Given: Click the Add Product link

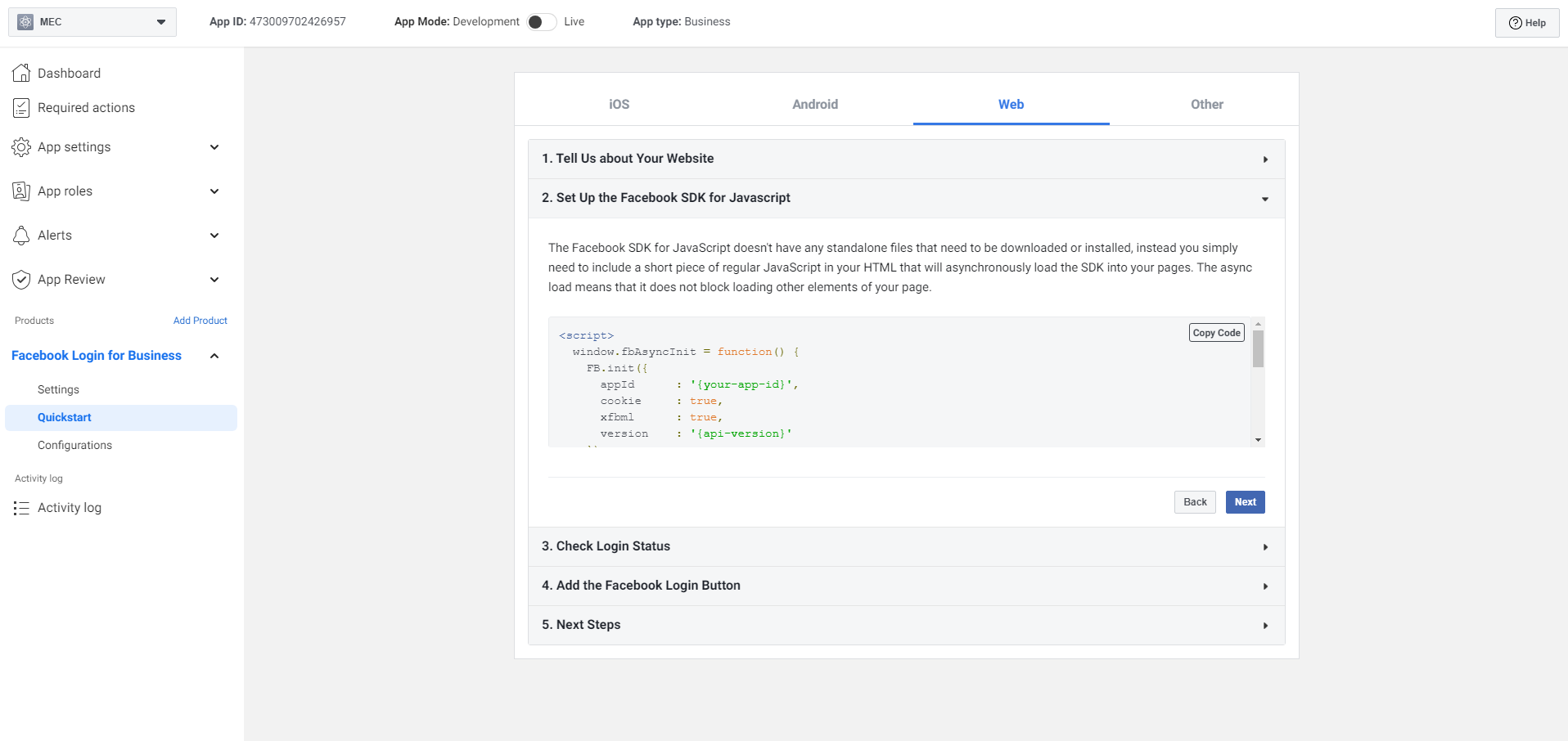Looking at the screenshot, I should (x=200, y=321).
